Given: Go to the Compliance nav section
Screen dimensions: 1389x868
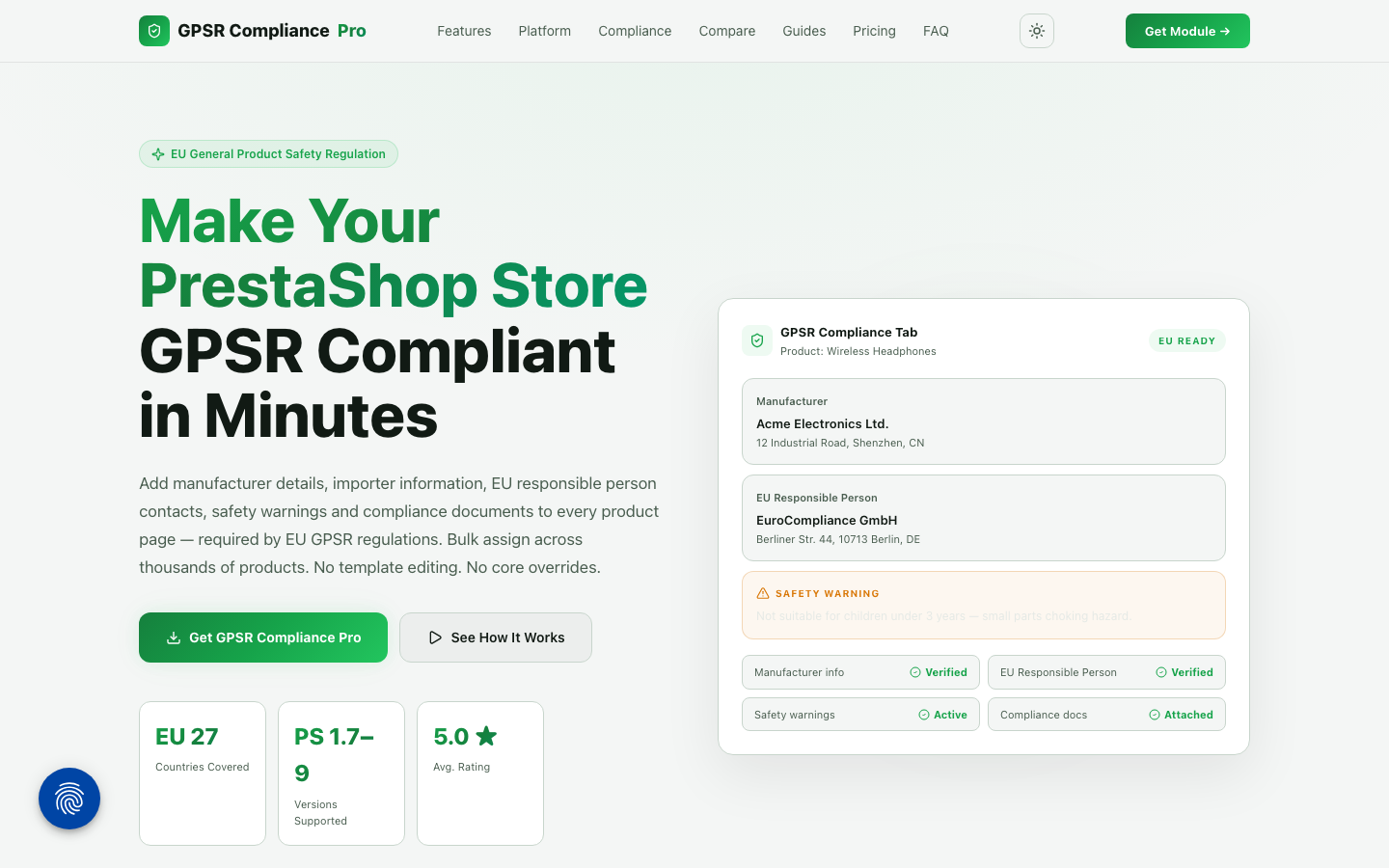Looking at the screenshot, I should coord(635,31).
